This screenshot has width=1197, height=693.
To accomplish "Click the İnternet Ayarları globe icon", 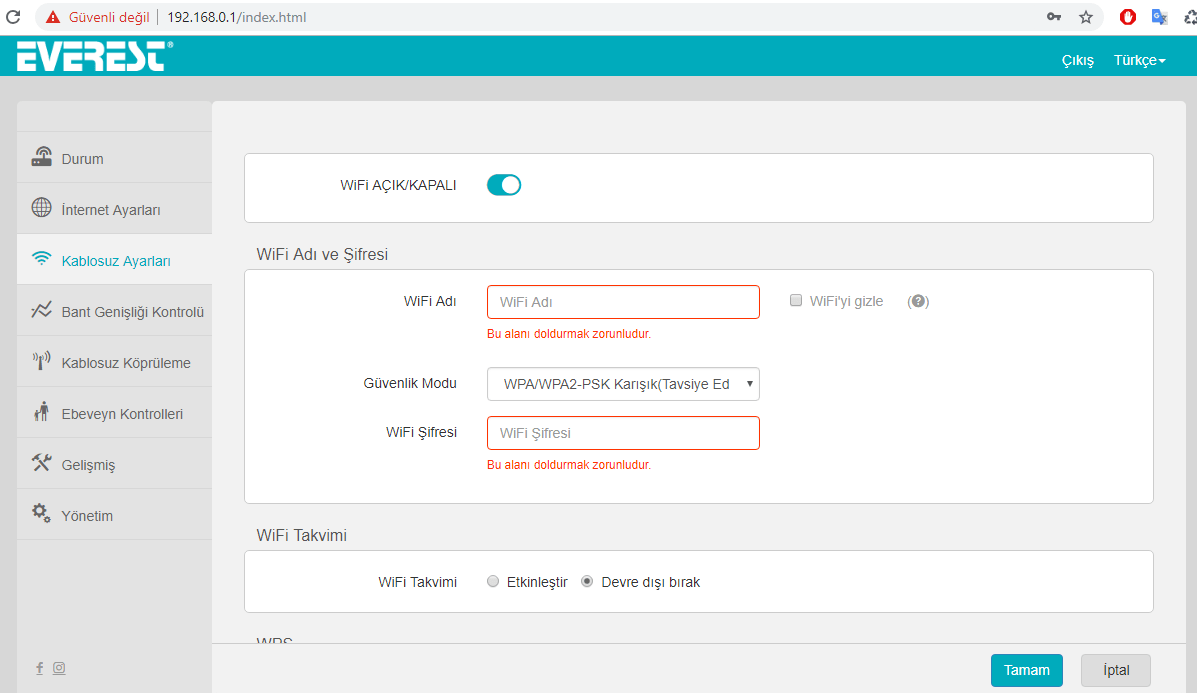I will point(41,209).
